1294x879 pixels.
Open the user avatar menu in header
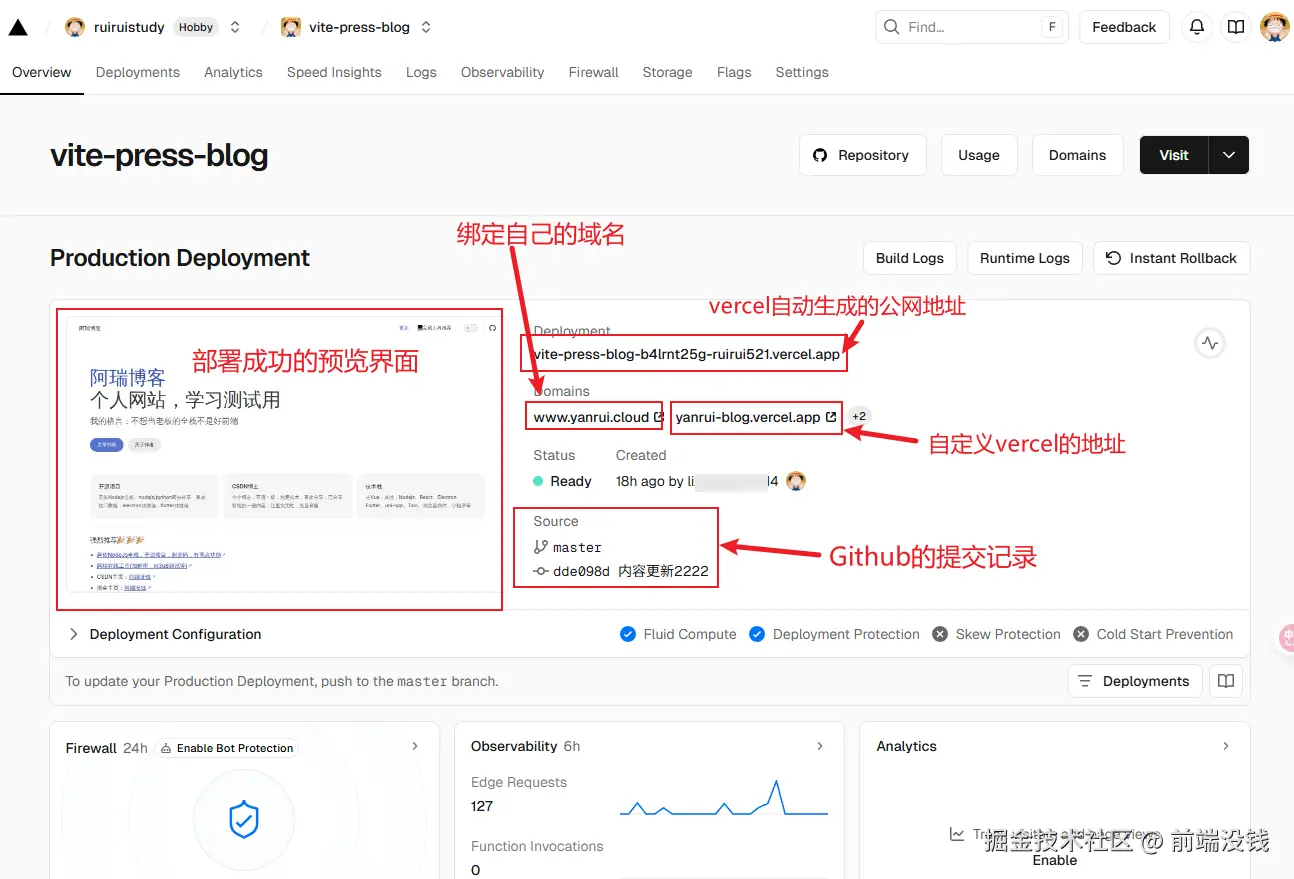1274,27
